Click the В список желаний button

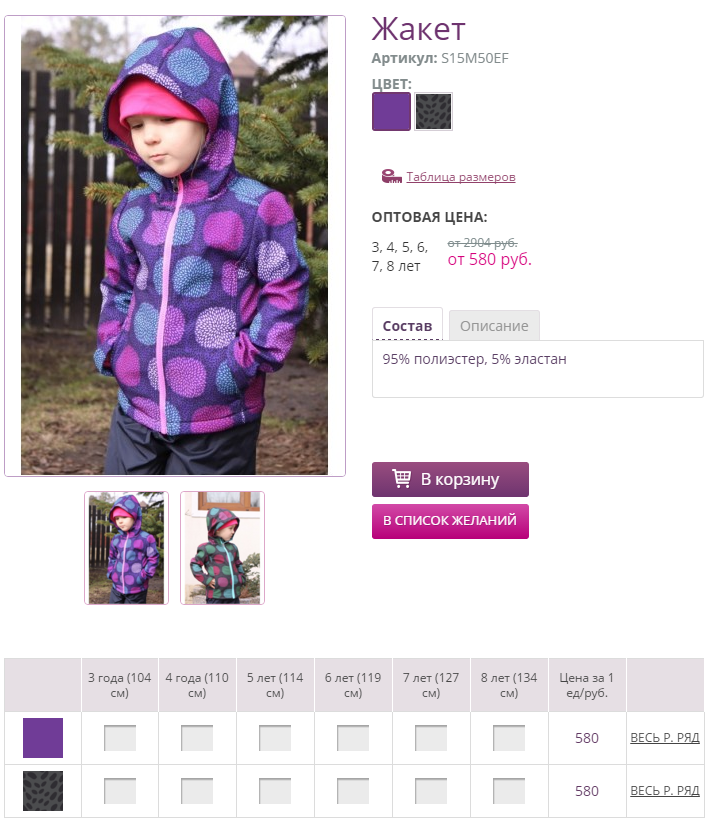tap(450, 521)
